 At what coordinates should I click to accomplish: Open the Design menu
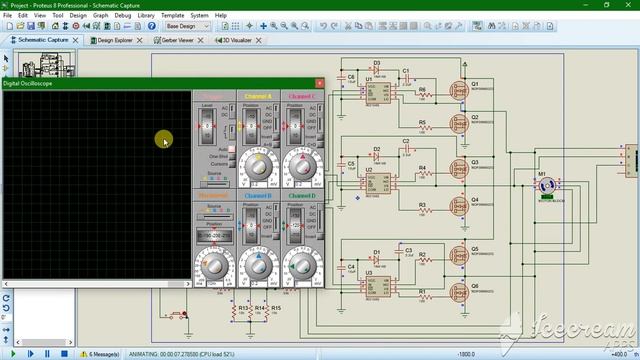[x=78, y=16]
